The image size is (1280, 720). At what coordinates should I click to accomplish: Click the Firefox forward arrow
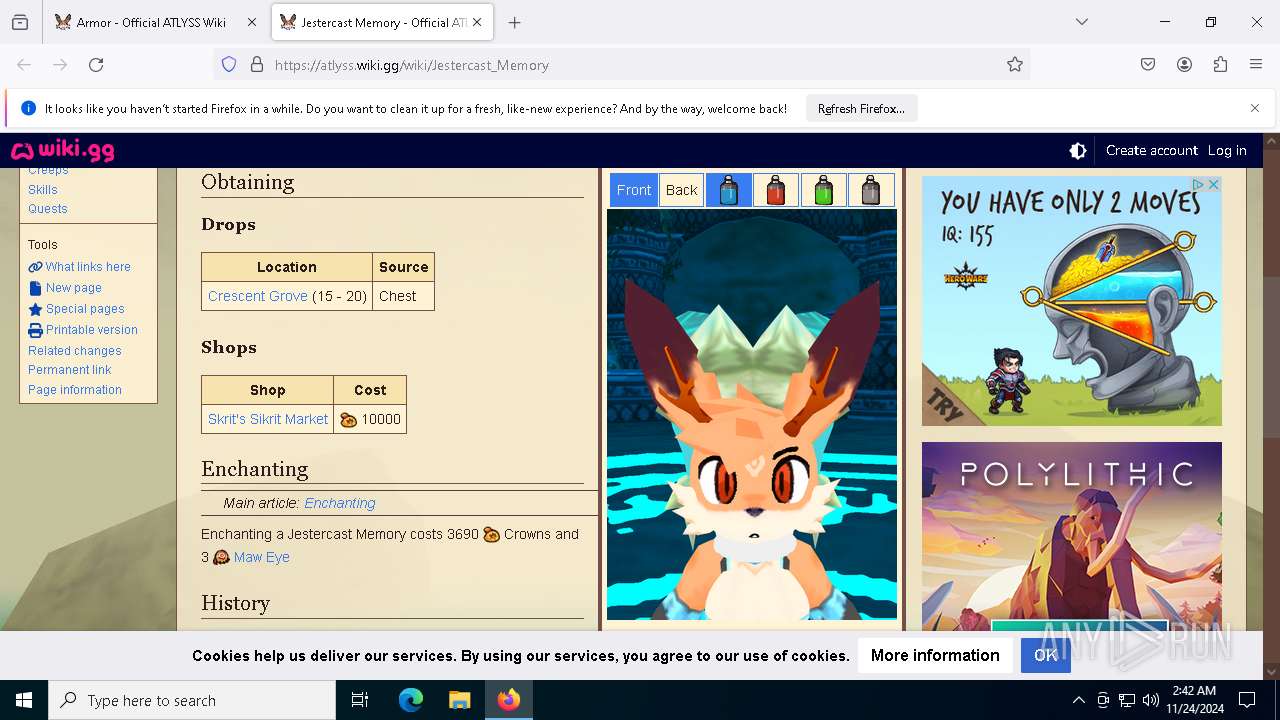click(x=60, y=64)
